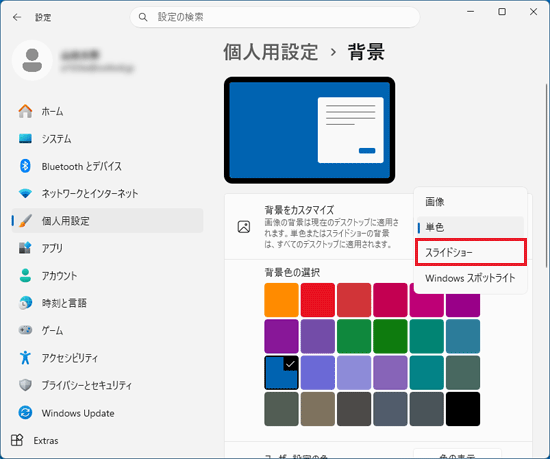Pick the dark green color swatch

pos(390,336)
